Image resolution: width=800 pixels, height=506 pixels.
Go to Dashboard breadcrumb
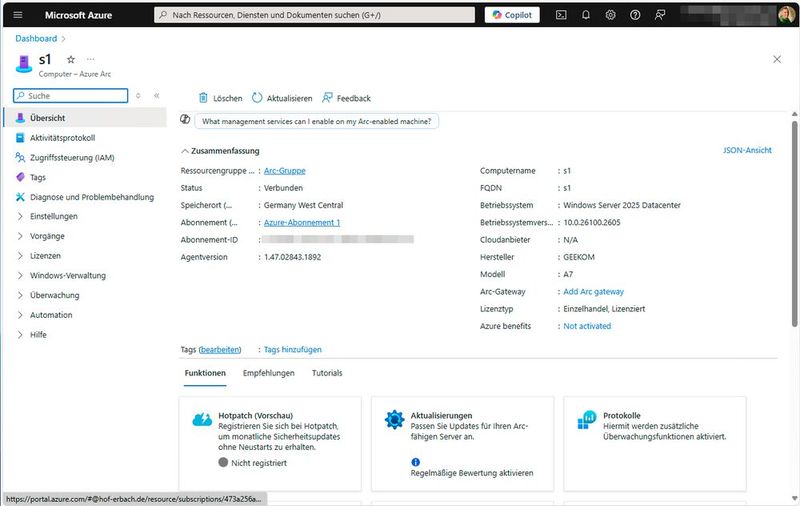[36, 38]
